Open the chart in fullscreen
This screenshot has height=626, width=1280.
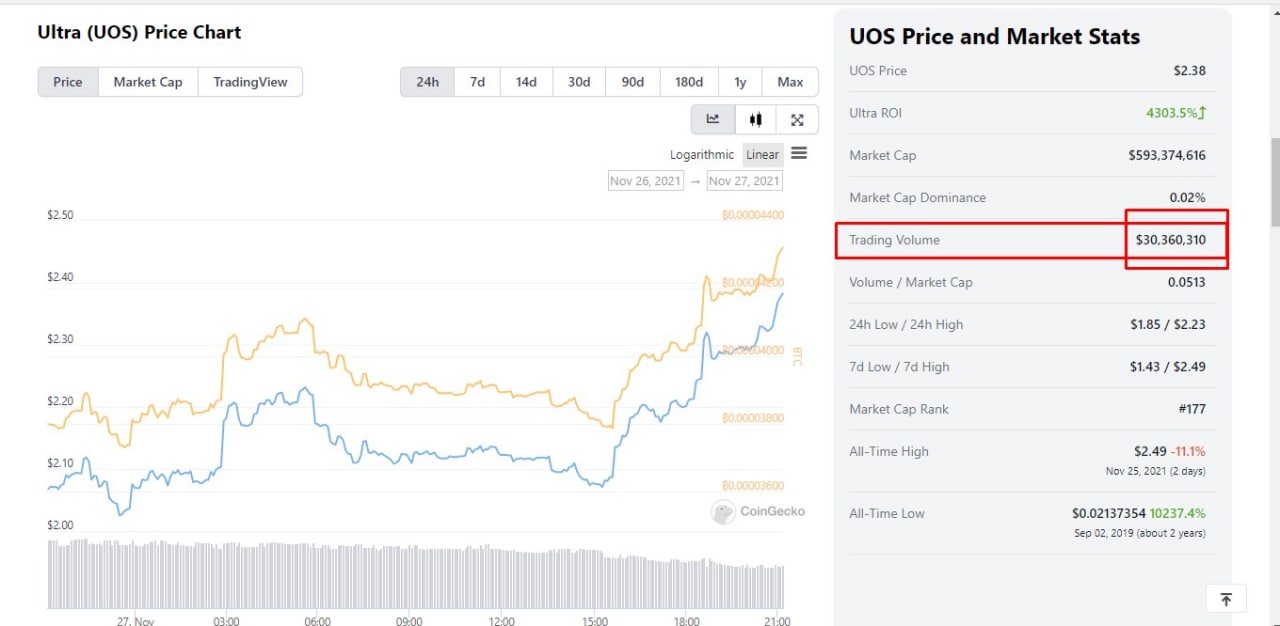[x=797, y=119]
